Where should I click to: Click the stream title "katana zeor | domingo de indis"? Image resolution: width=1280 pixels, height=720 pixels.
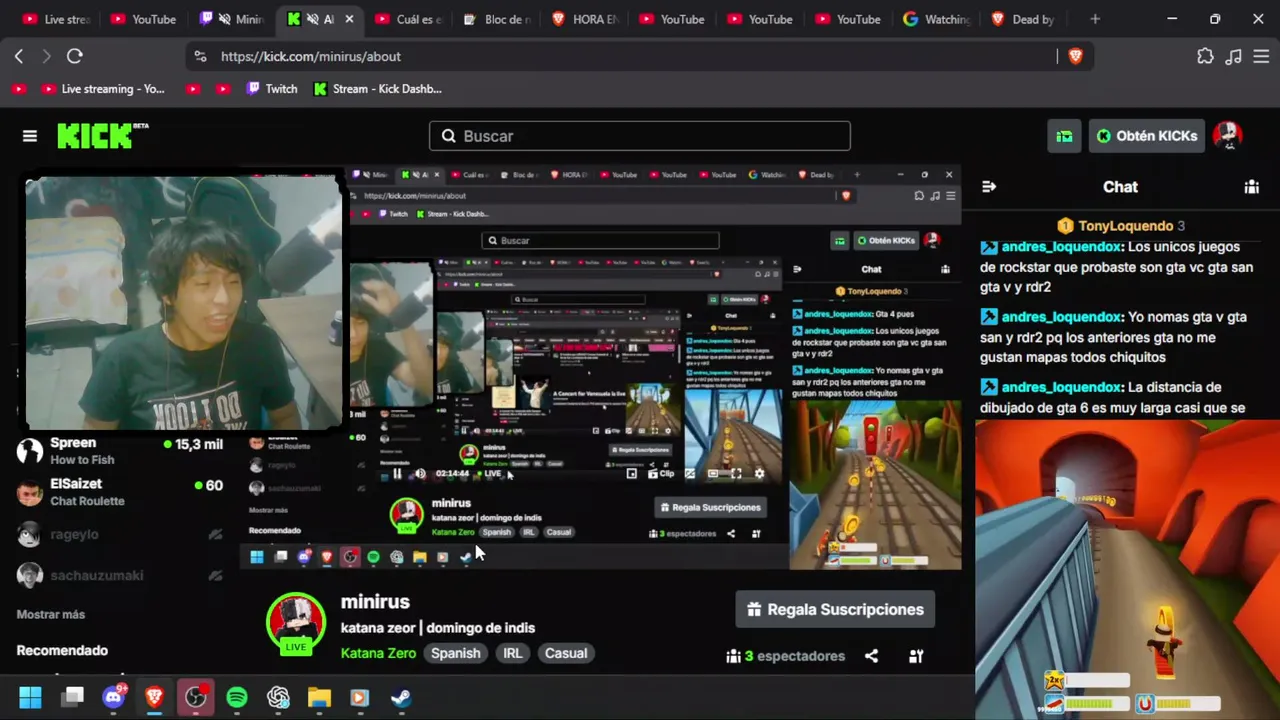(x=438, y=628)
